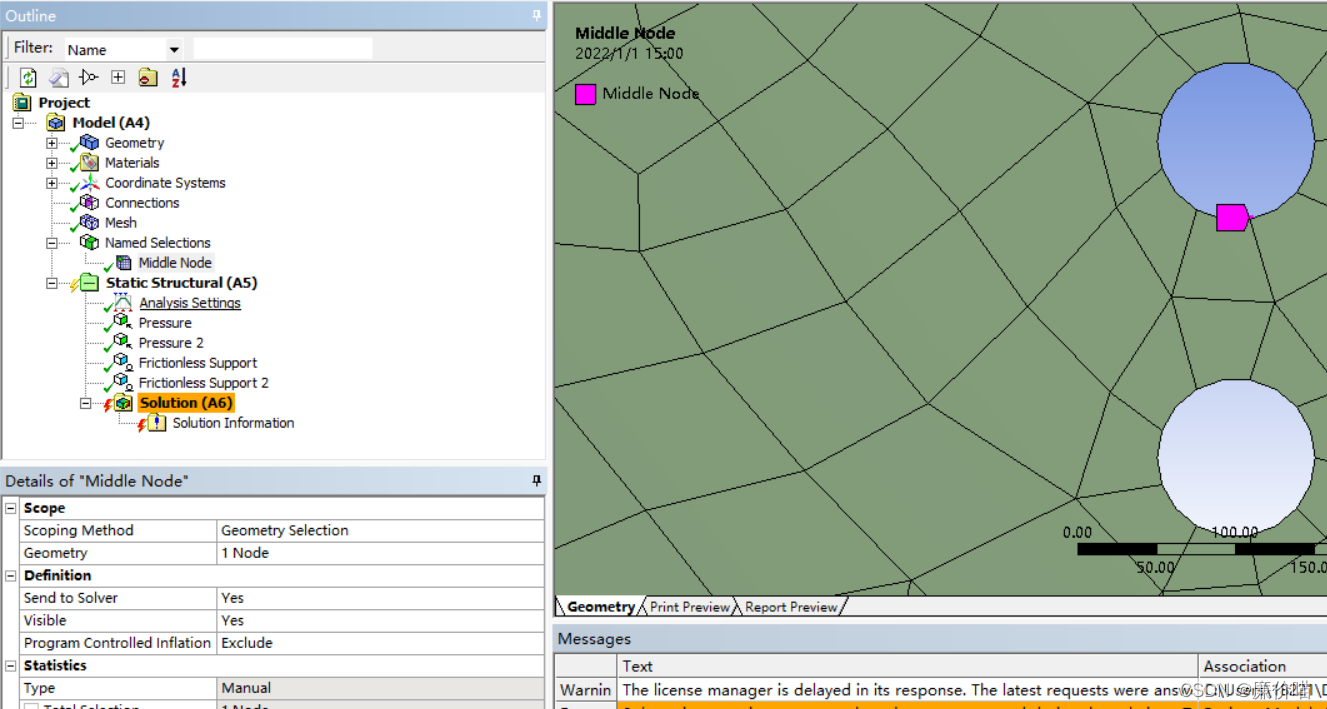1327x709 pixels.
Task: Click the logic gate filter icon
Action: click(x=89, y=77)
